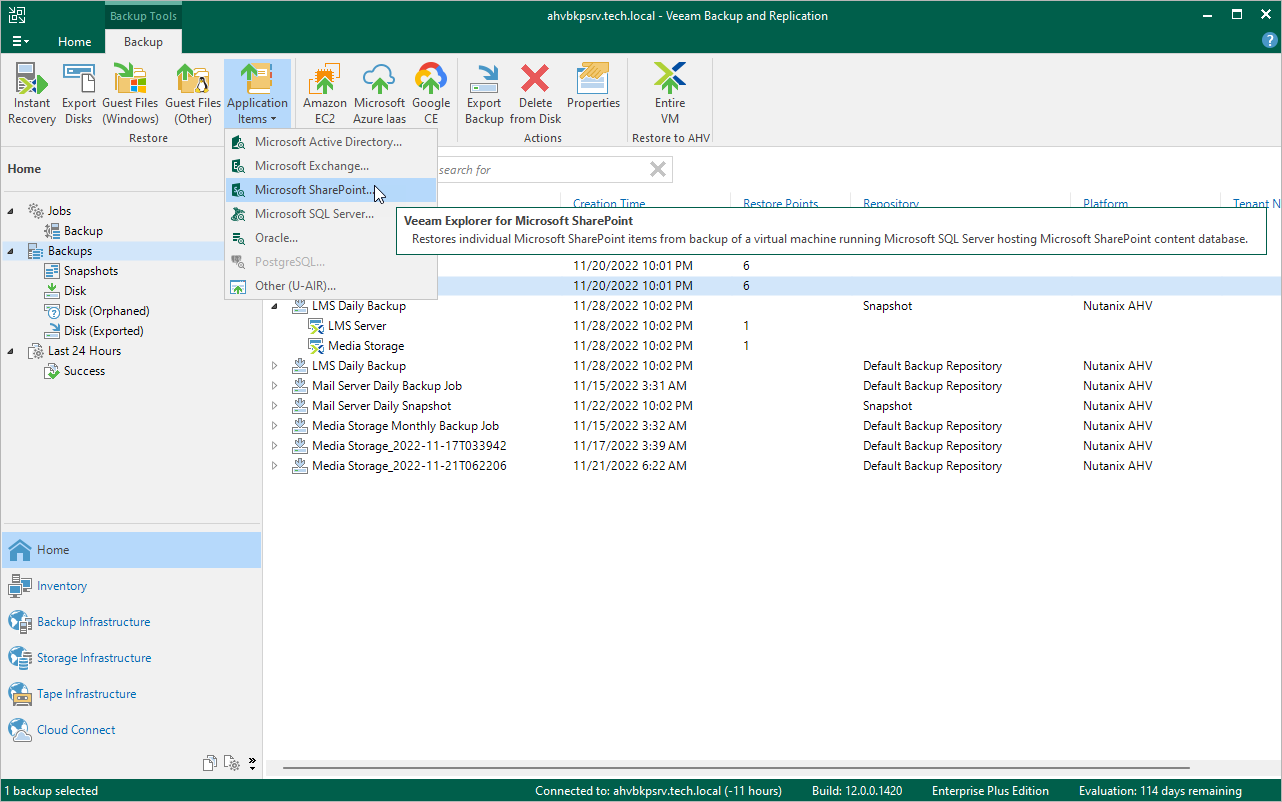This screenshot has width=1282, height=802.
Task: Restore to Microsoft Azure IaaS
Action: (380, 94)
